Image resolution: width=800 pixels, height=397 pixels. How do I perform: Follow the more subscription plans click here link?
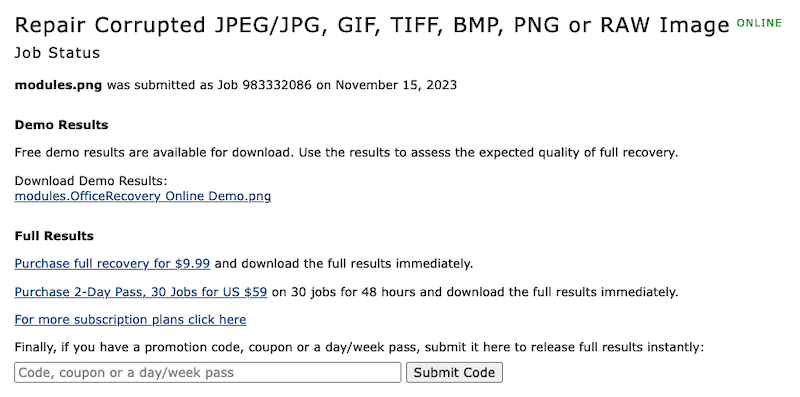click(130, 320)
